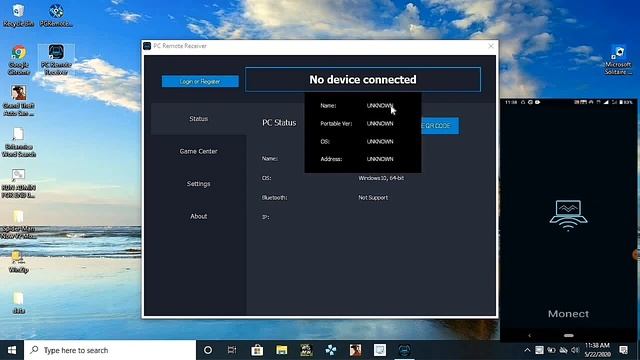Select the data folder on desktop
This screenshot has width=640, height=360.
click(19, 302)
